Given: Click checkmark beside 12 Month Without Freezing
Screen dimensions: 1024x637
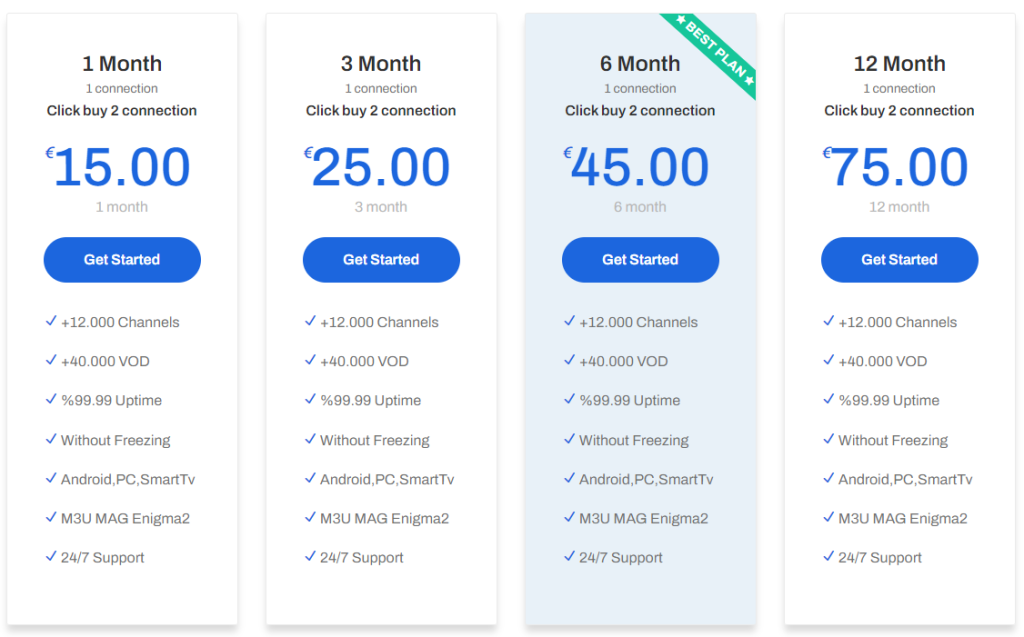Looking at the screenshot, I should tap(828, 439).
